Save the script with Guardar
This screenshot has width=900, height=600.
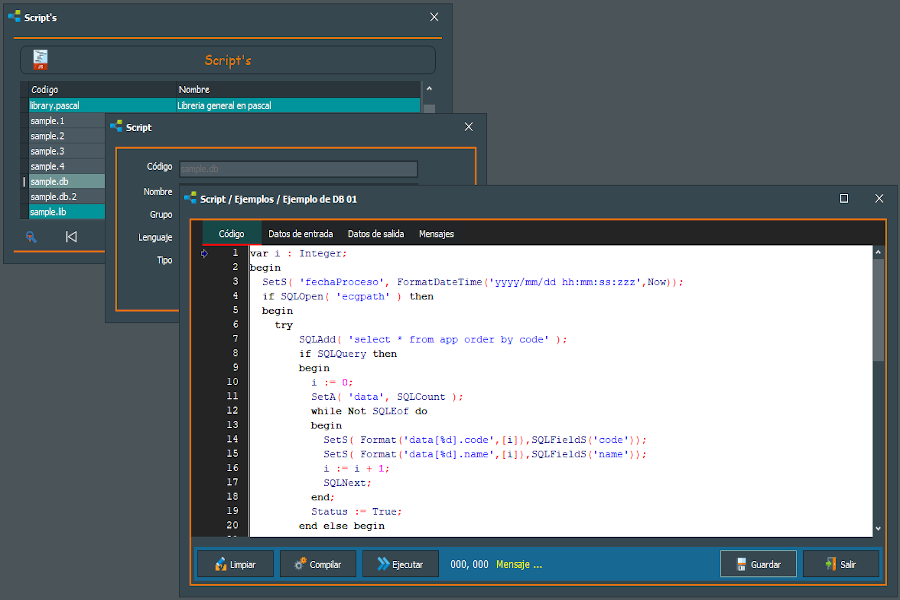(758, 564)
